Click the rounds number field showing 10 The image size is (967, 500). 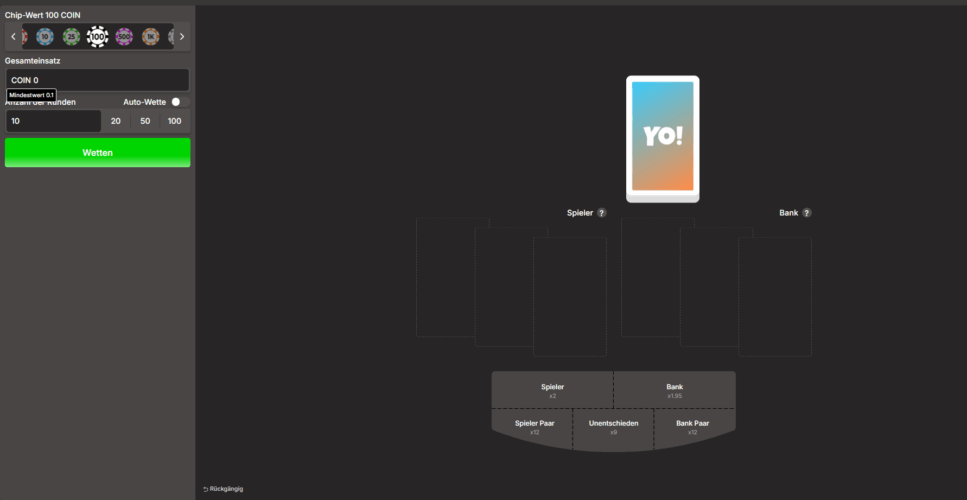click(x=53, y=121)
